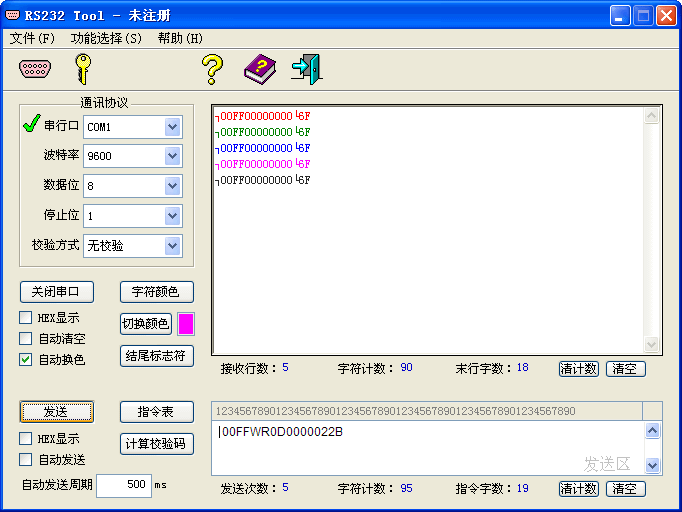The width and height of the screenshot is (682, 512).
Task: Click the yellow key registration icon
Action: click(x=83, y=69)
